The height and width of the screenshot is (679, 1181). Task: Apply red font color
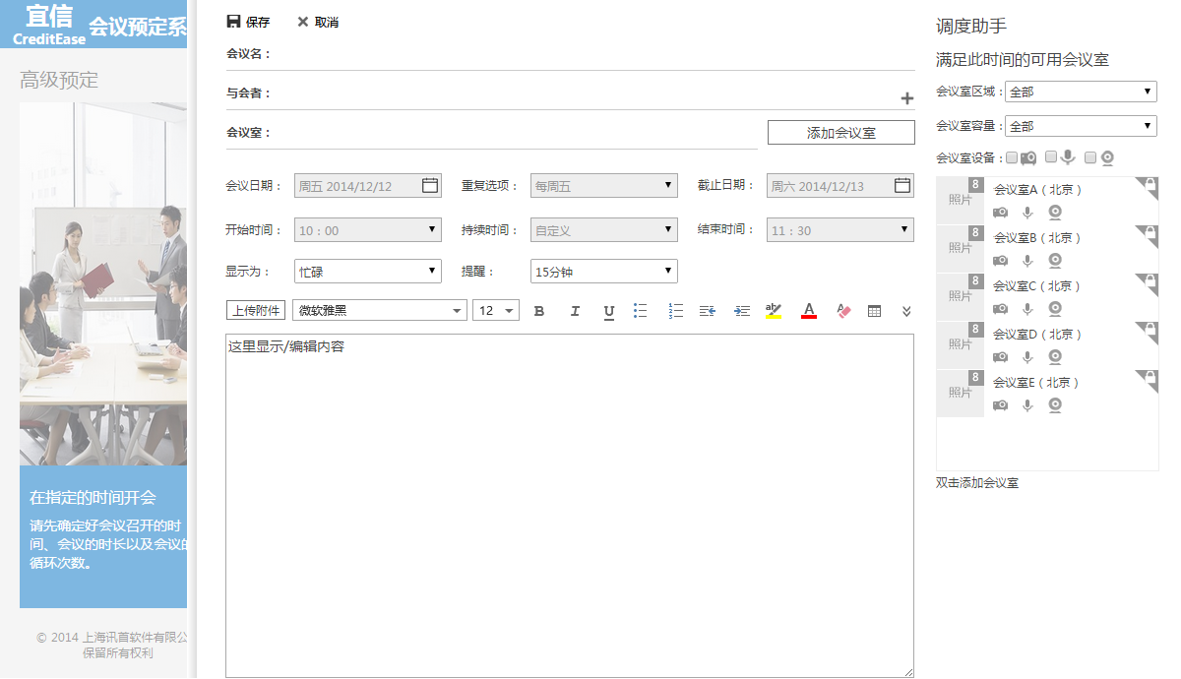coord(809,310)
